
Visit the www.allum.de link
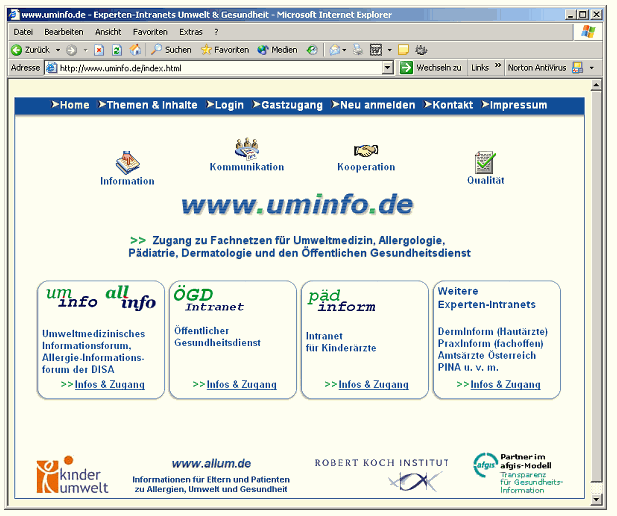212,464
